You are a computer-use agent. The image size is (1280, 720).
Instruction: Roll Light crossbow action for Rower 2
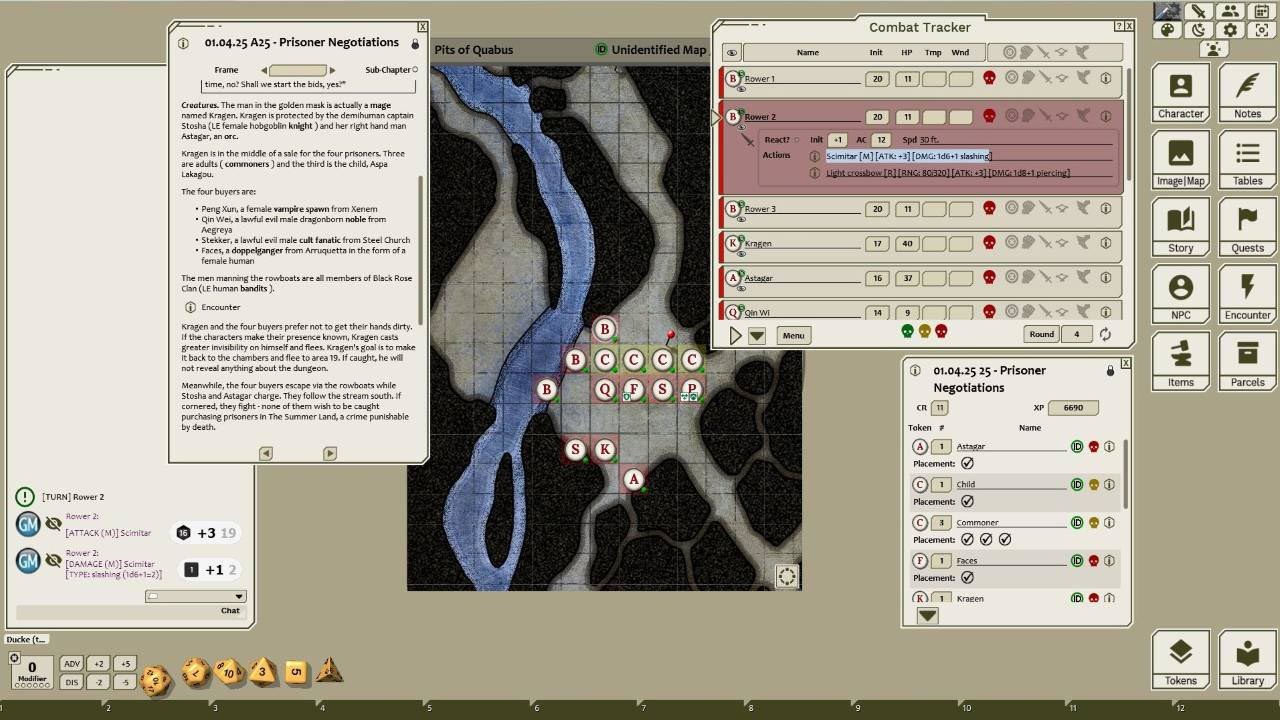point(948,173)
